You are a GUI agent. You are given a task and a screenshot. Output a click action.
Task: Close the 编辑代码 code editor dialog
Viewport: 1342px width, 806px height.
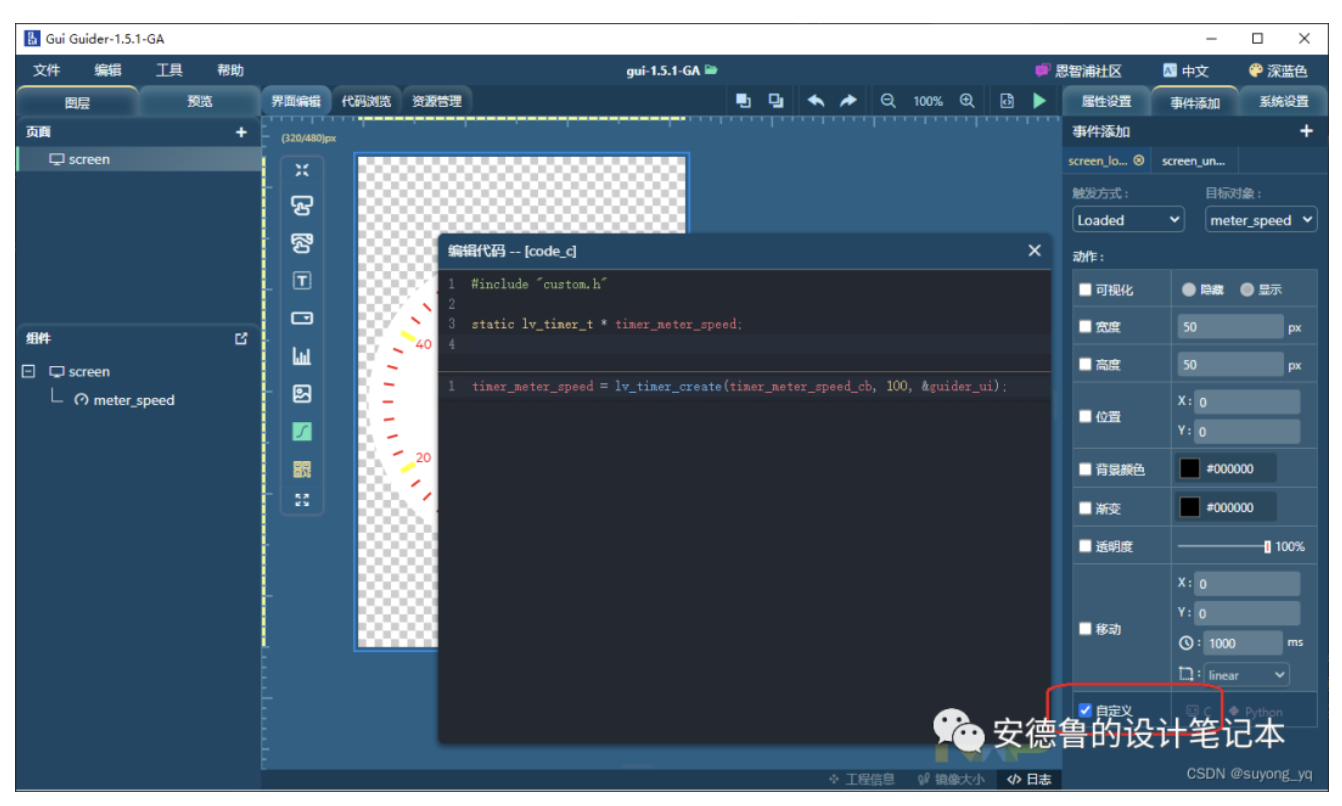click(x=1034, y=251)
